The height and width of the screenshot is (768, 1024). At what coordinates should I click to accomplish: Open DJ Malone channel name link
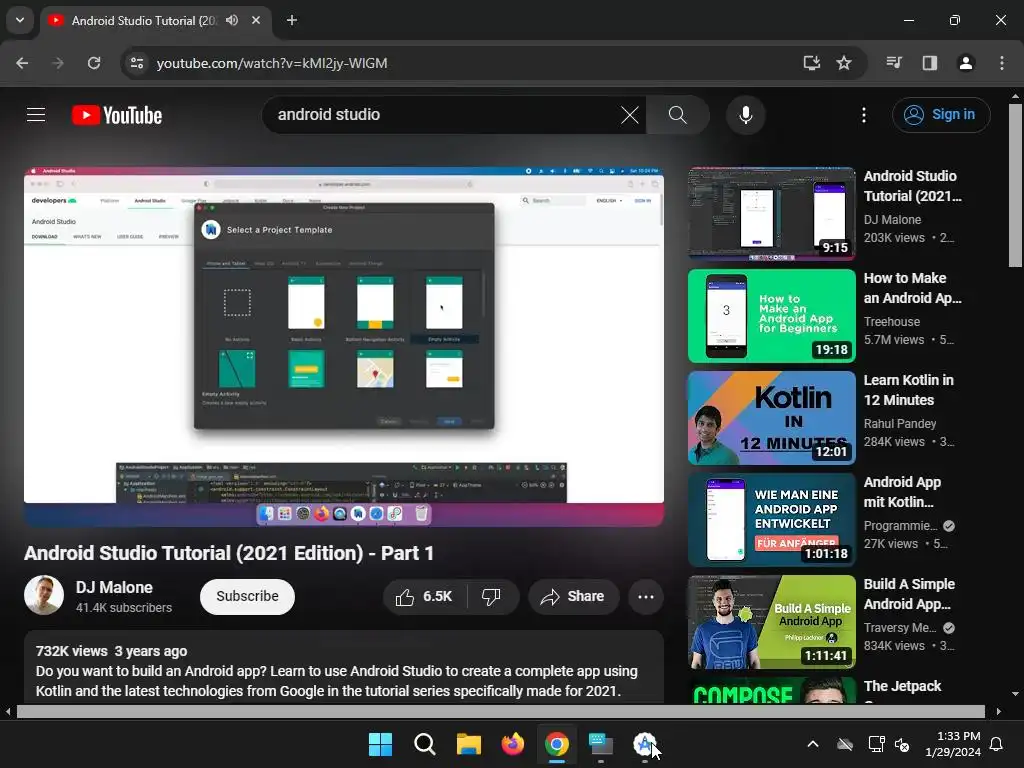click(x=114, y=587)
